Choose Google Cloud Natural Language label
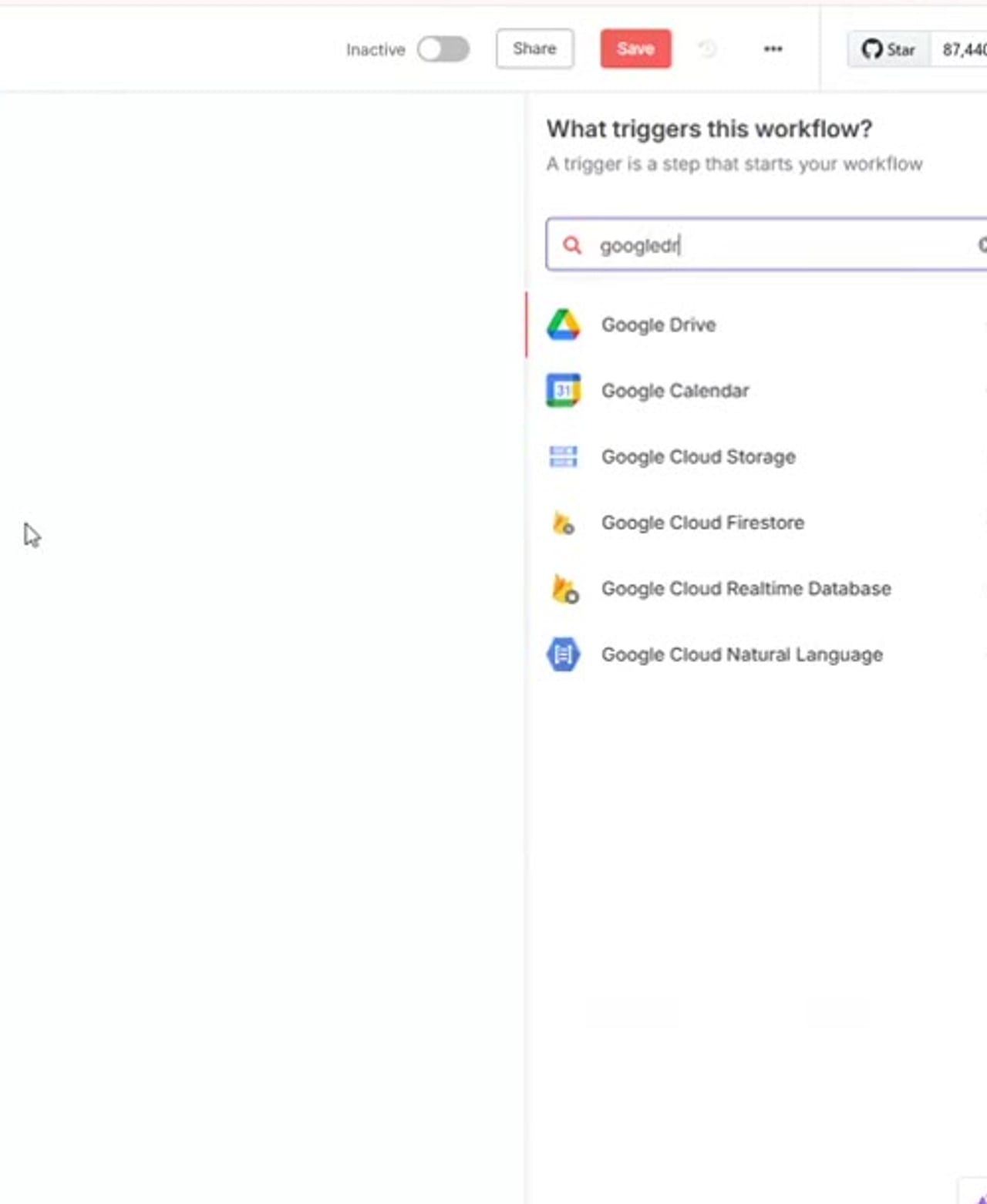Image resolution: width=987 pixels, height=1204 pixels. tap(743, 655)
